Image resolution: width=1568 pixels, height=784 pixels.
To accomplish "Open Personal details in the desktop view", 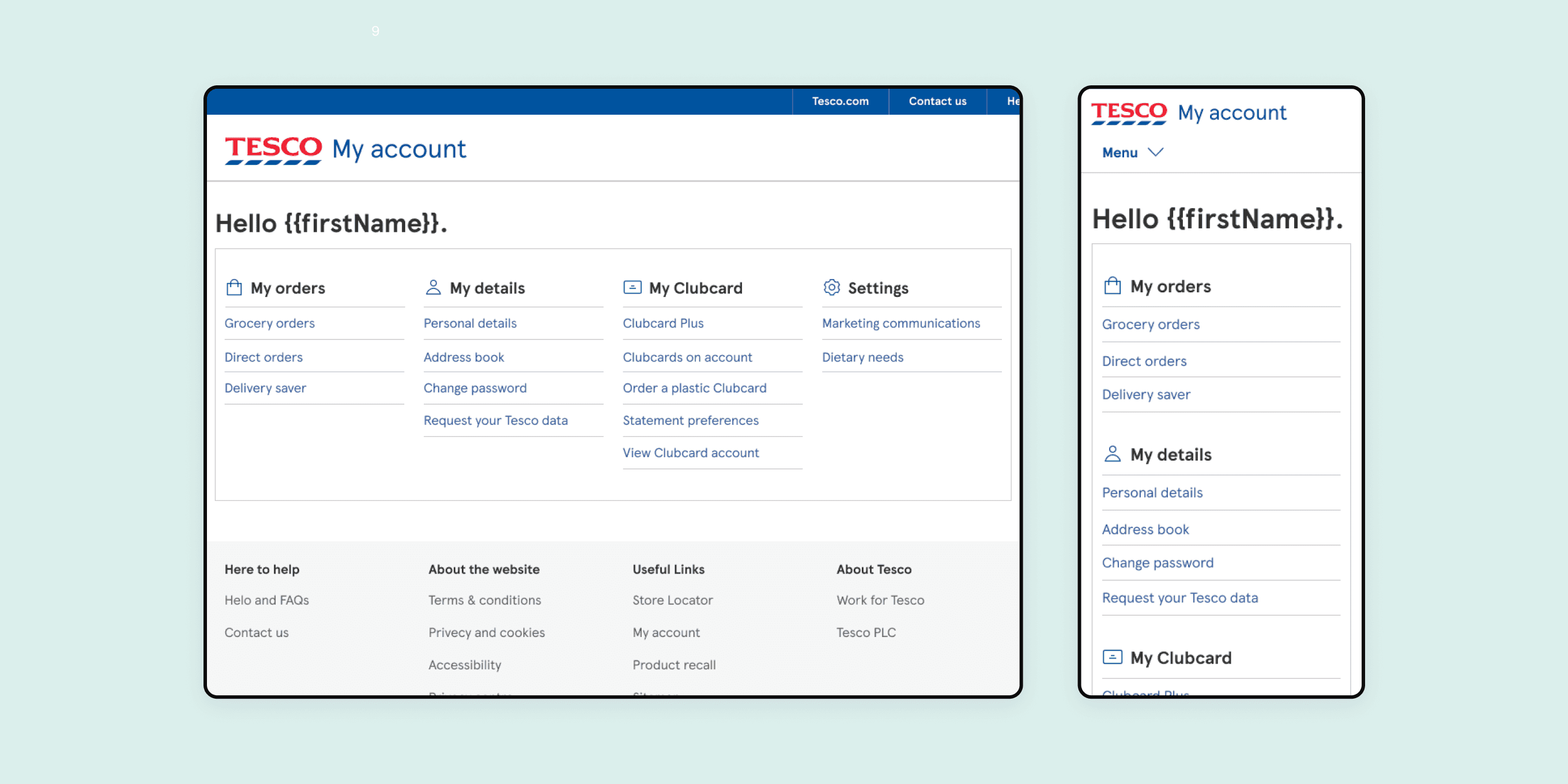I will pyautogui.click(x=470, y=323).
